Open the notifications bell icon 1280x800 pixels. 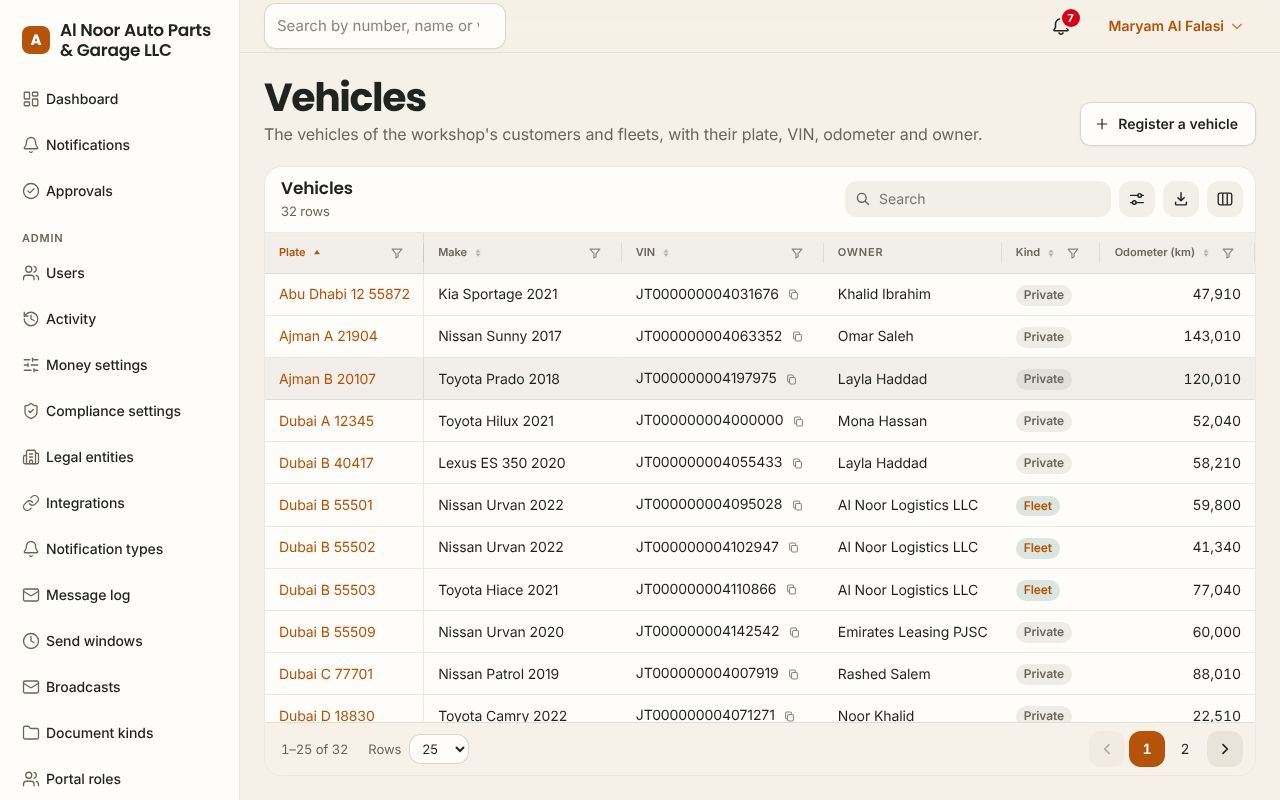(1061, 27)
